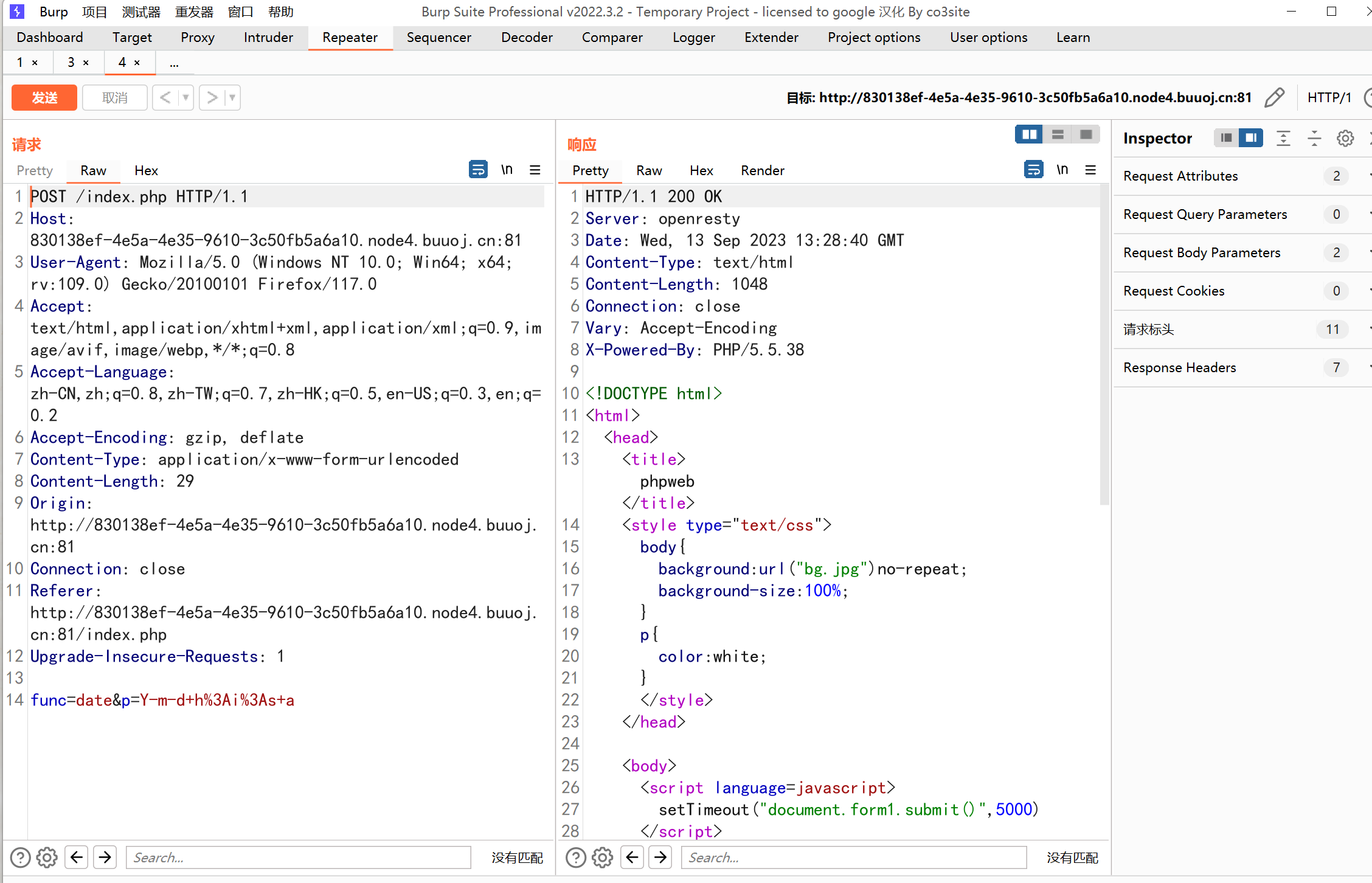This screenshot has height=883, width=1372.
Task: Open response search settings gear
Action: point(603,857)
